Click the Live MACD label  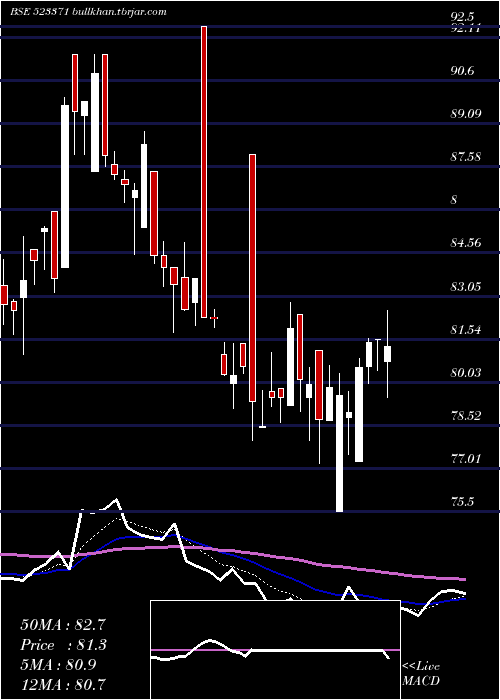click(x=421, y=674)
